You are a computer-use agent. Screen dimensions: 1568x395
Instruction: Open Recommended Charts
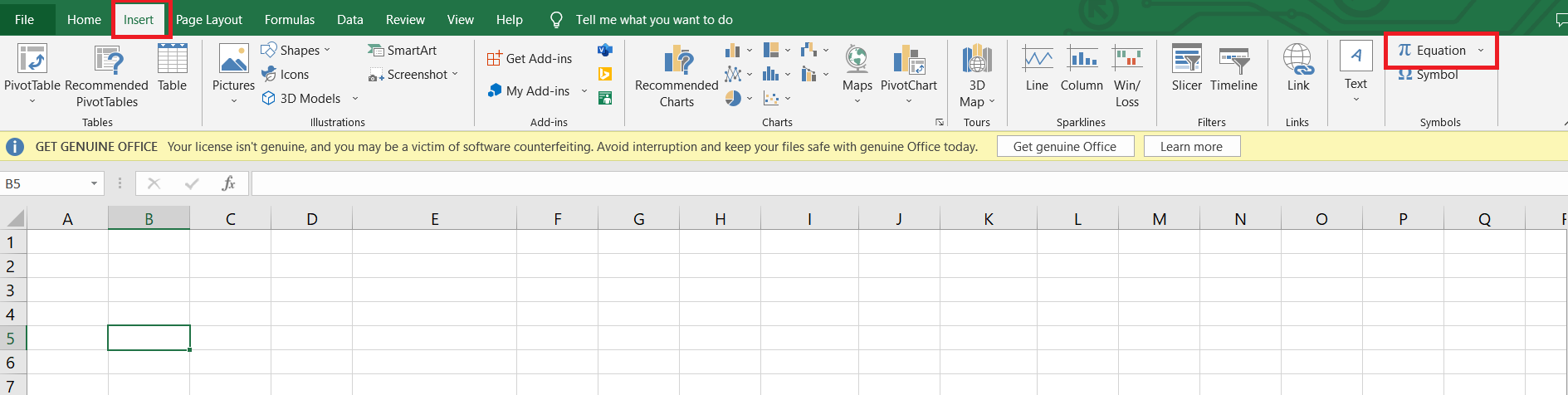point(677,76)
